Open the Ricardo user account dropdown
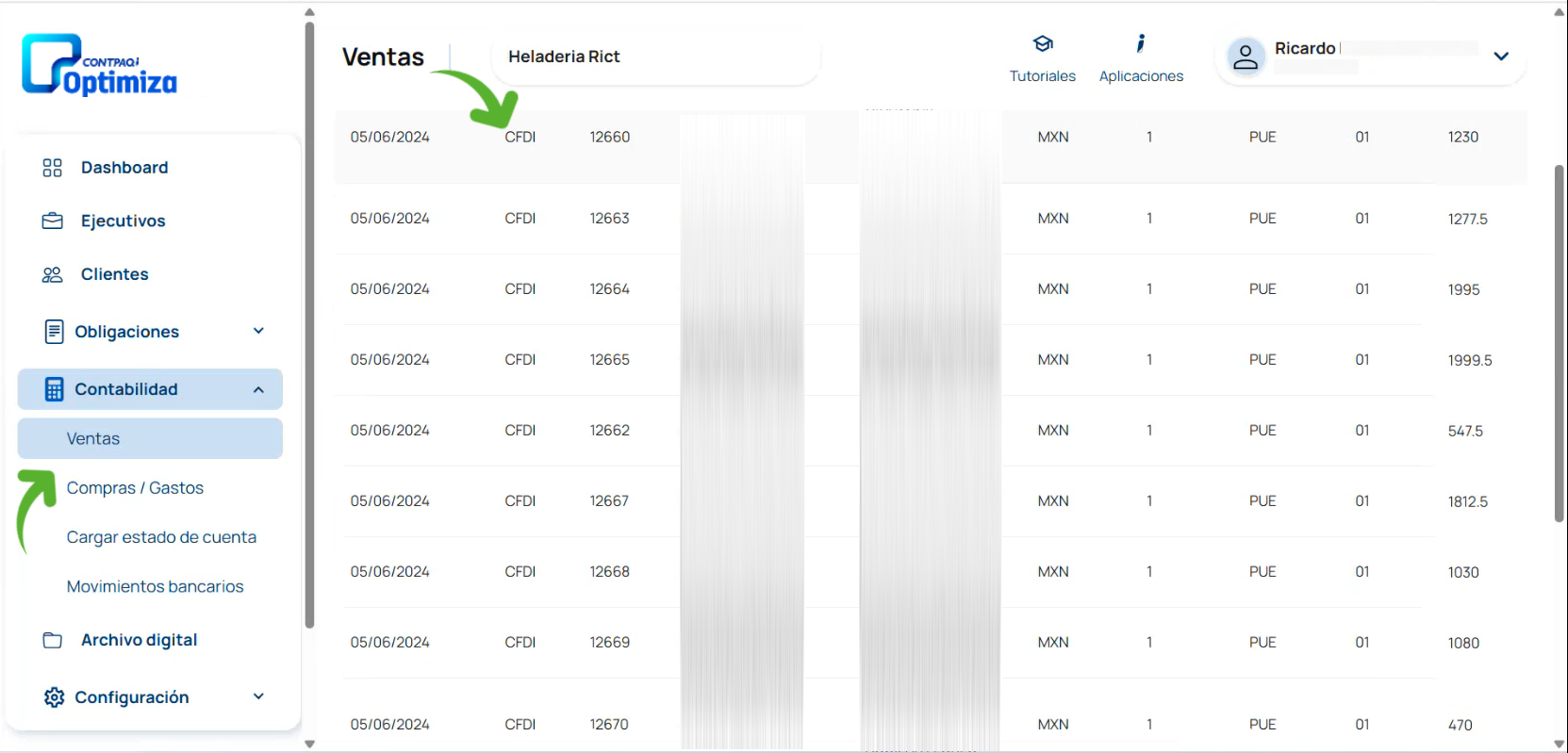This screenshot has height=753, width=1568. pyautogui.click(x=1501, y=57)
